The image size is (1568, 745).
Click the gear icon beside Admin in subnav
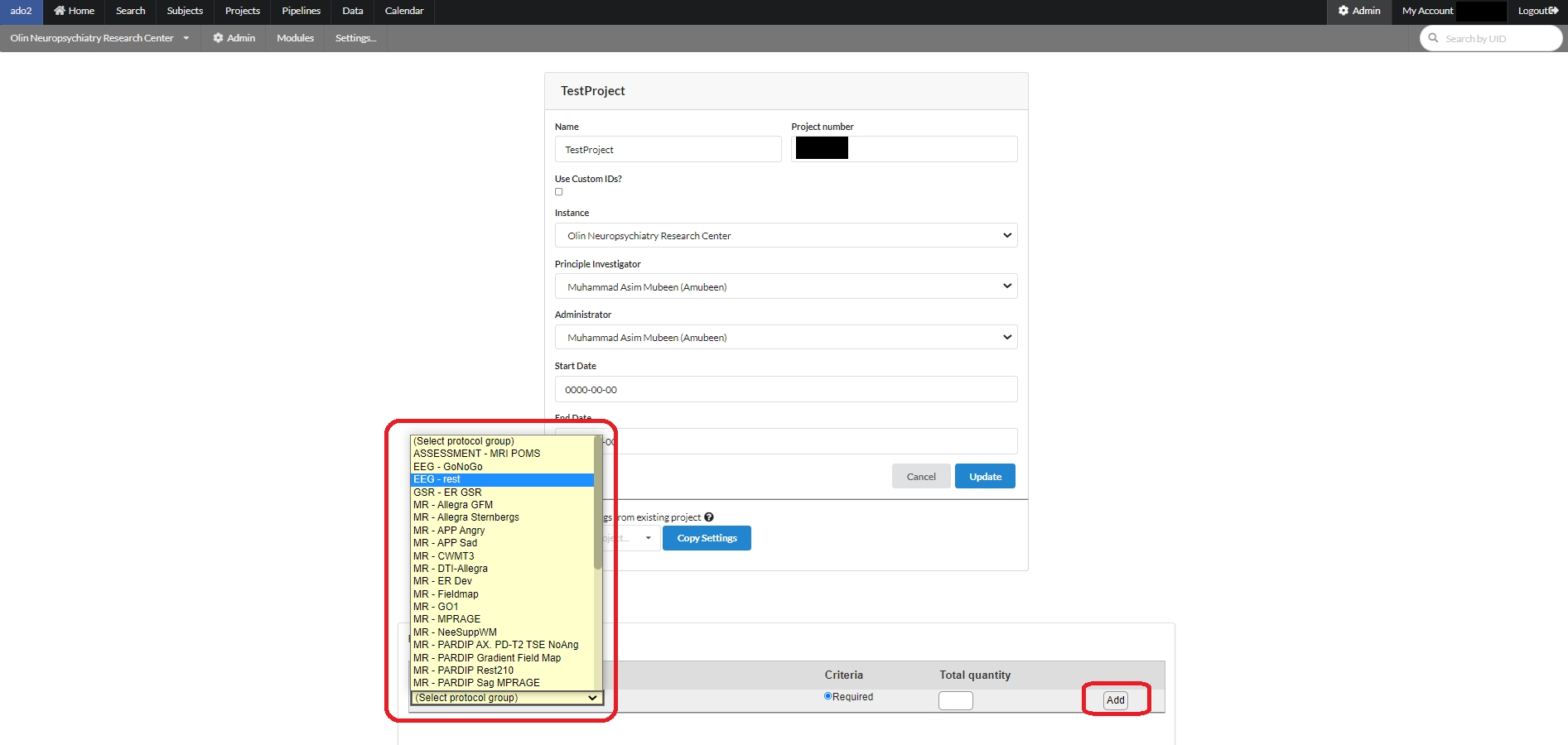218,38
